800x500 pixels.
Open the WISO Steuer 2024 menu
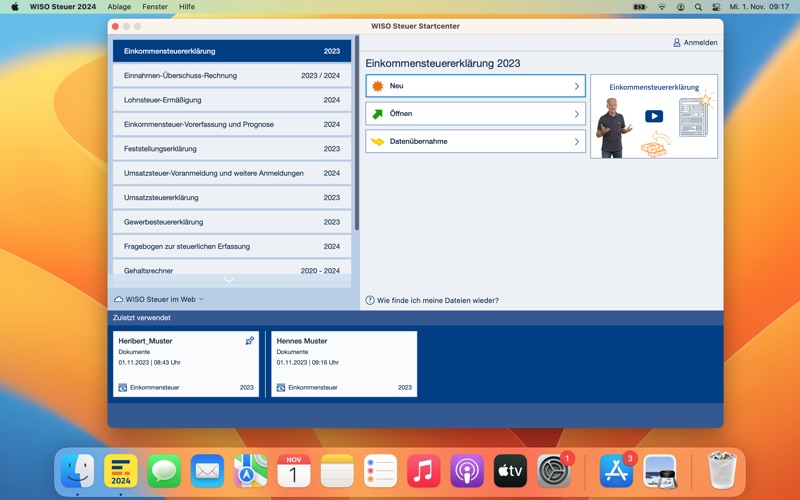63,7
